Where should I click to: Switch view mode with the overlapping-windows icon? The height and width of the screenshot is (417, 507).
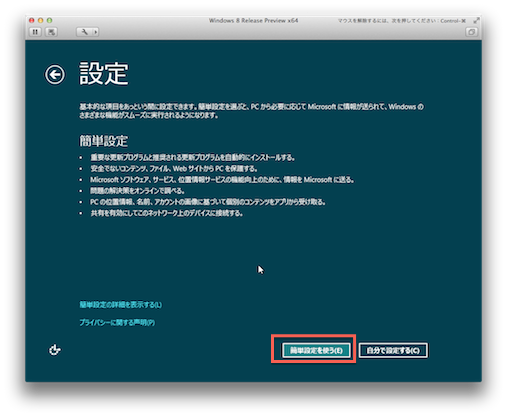pyautogui.click(x=471, y=32)
